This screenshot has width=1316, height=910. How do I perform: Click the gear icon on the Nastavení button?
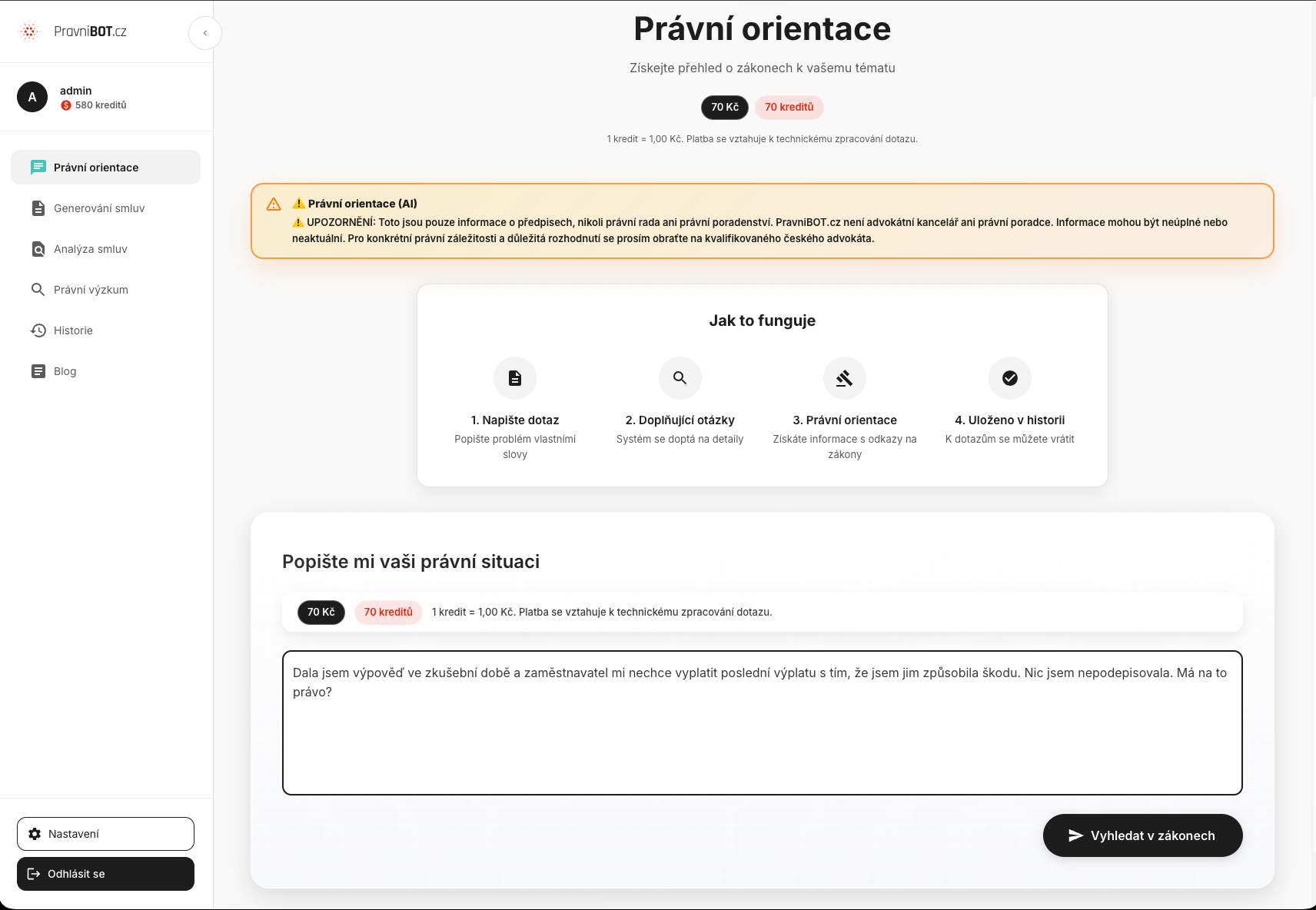[35, 833]
